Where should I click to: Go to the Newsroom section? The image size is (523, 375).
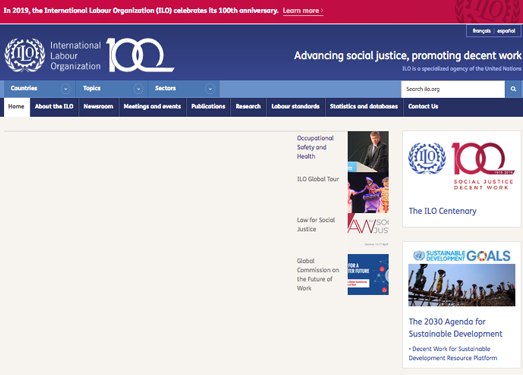coord(98,107)
